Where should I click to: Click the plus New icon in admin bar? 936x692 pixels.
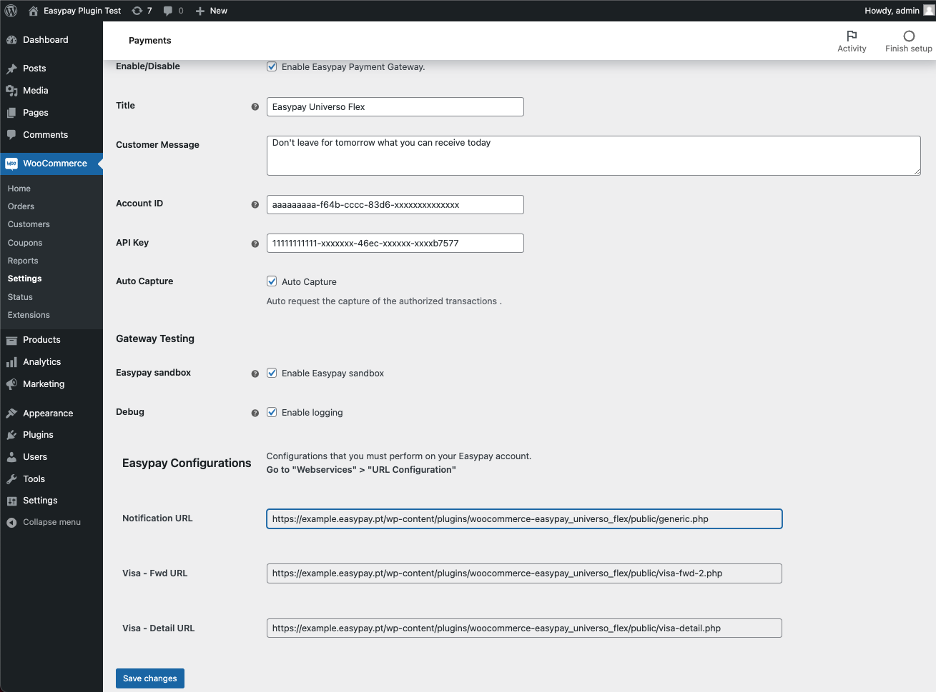200,11
